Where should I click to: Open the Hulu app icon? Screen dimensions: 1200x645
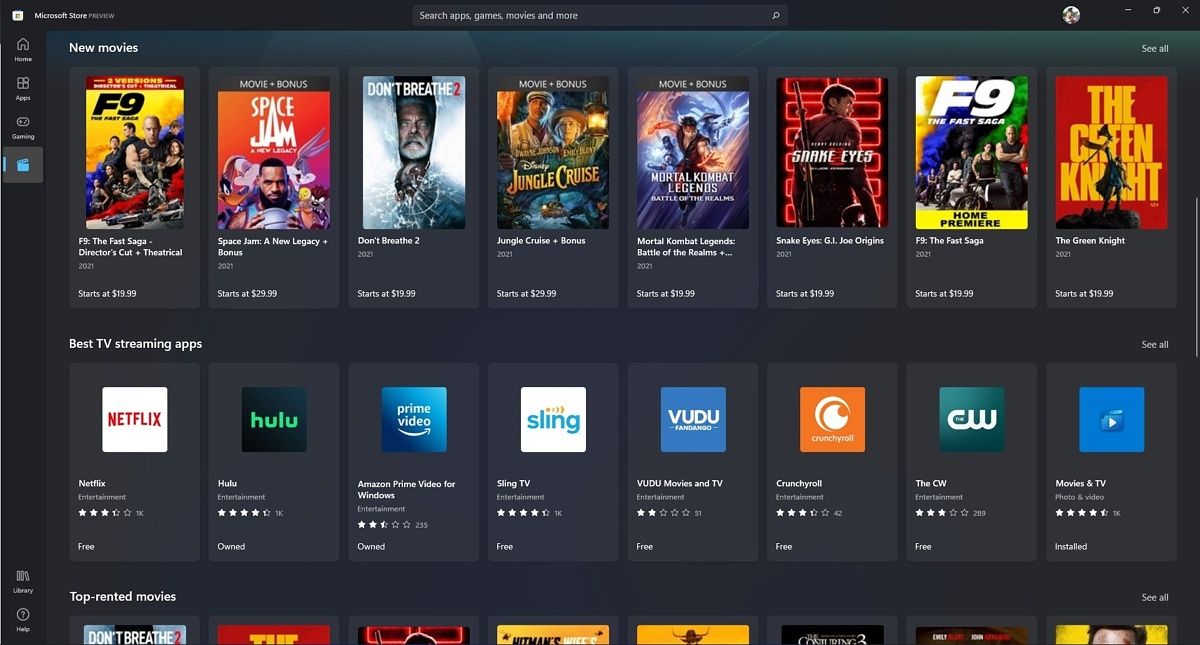(x=274, y=419)
